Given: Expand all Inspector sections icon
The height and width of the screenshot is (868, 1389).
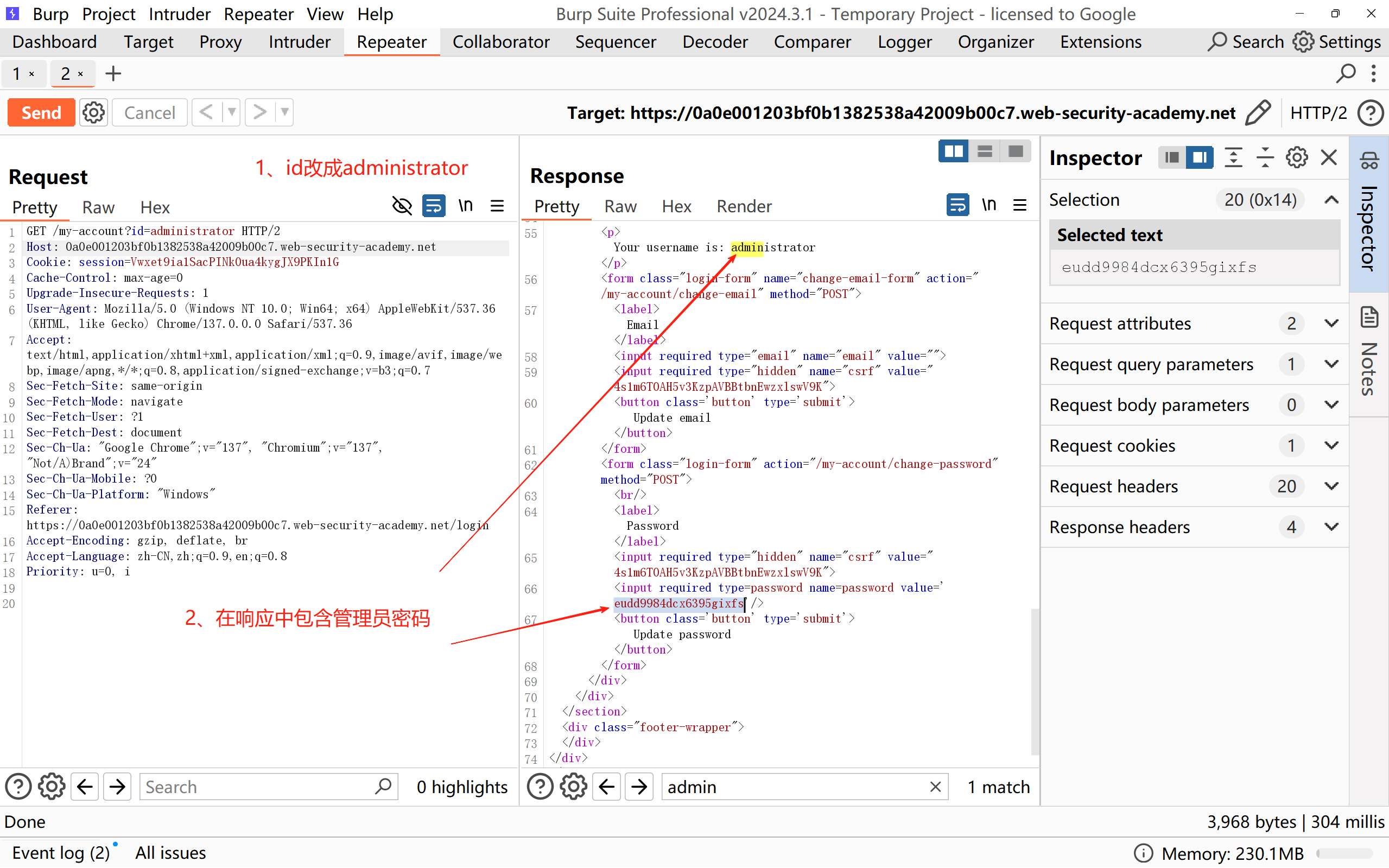Looking at the screenshot, I should (1233, 157).
